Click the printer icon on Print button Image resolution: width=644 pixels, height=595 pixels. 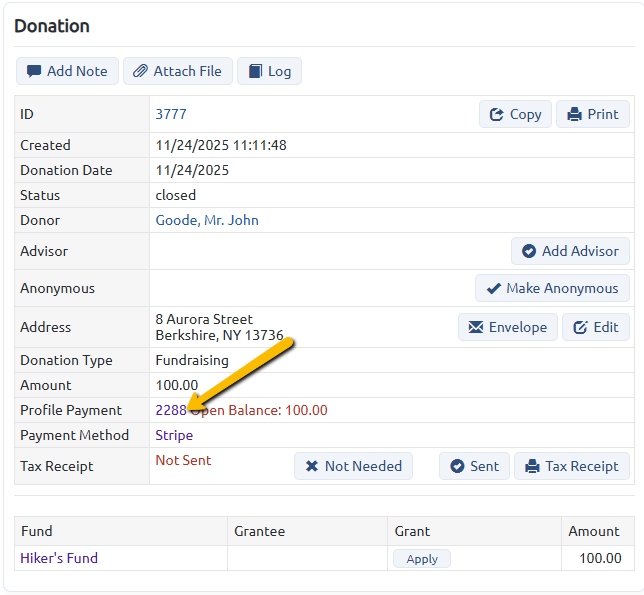574,114
